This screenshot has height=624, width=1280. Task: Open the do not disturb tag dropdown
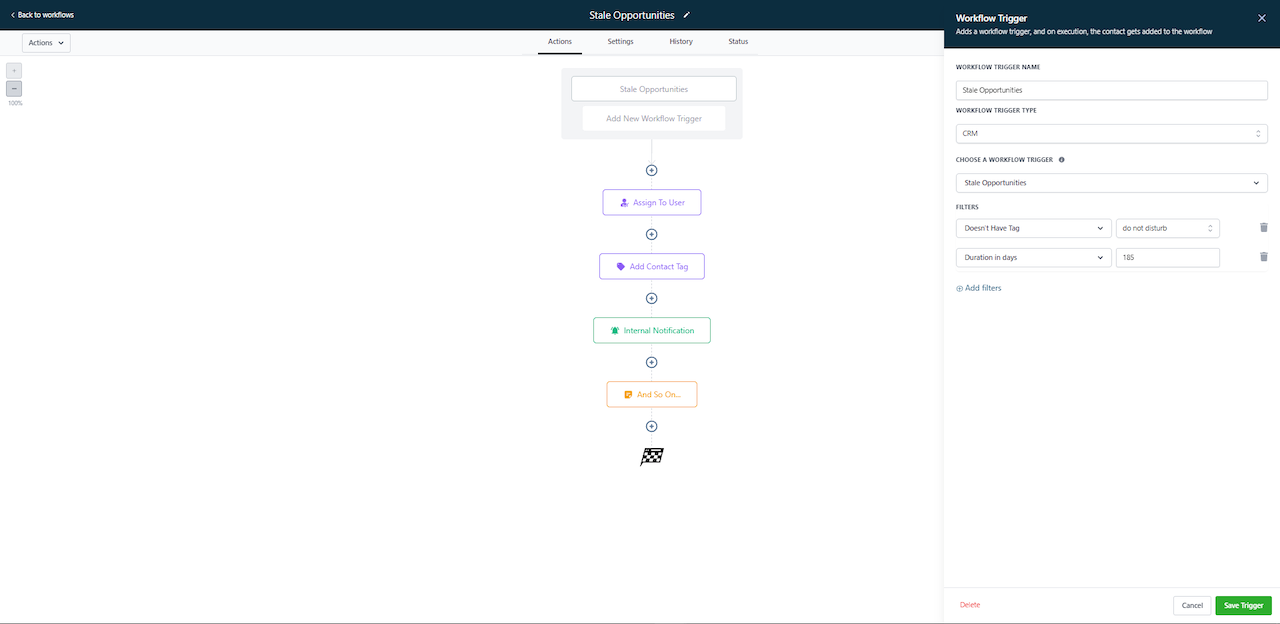(1168, 228)
